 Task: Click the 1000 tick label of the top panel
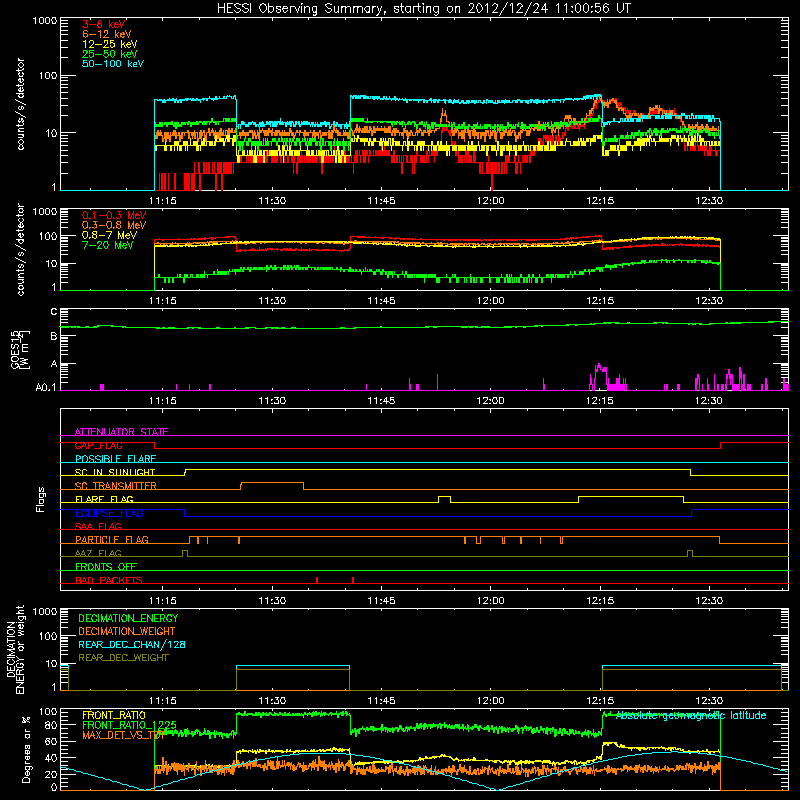[x=44, y=21]
